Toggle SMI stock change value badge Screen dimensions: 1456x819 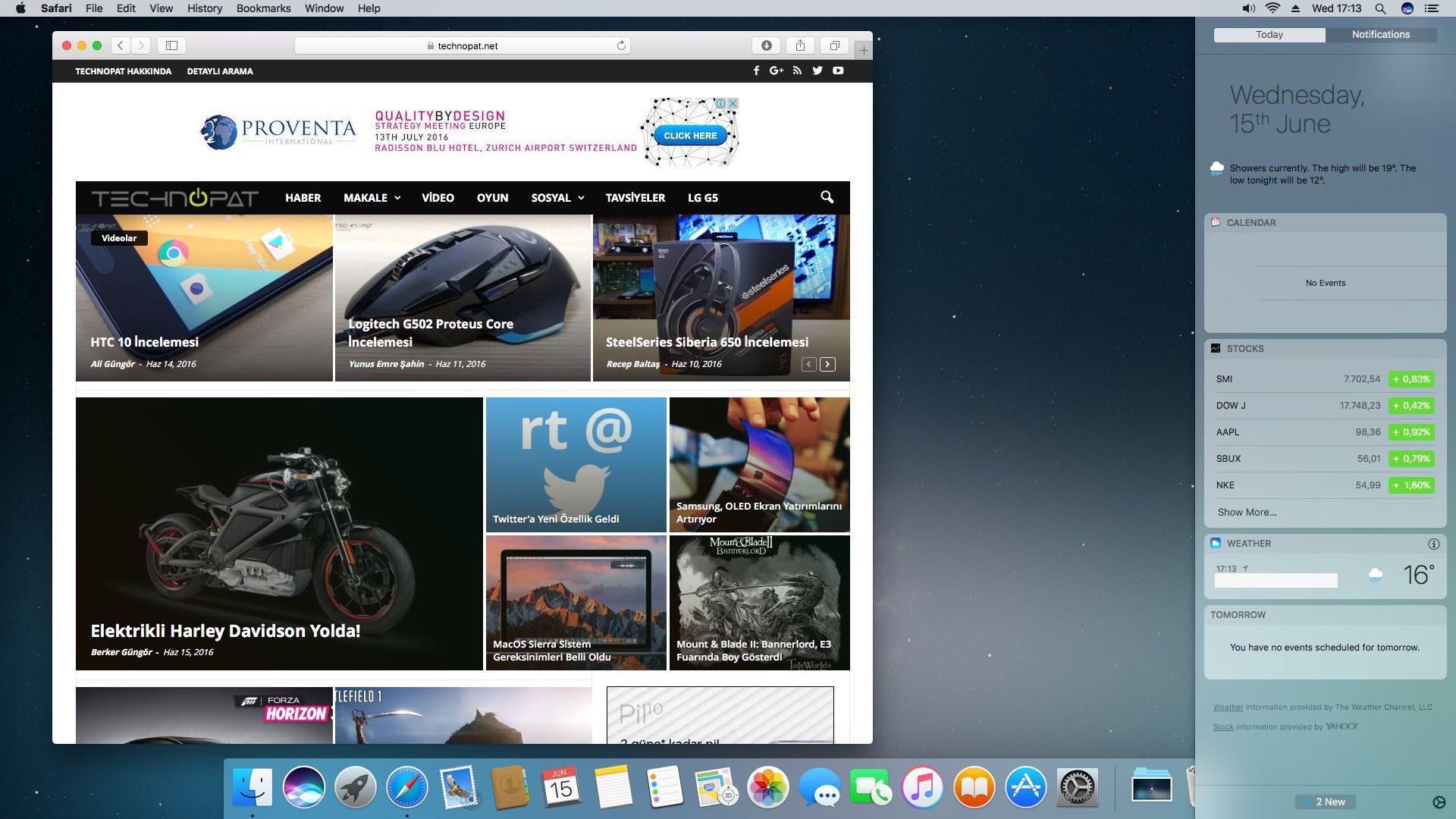[1411, 379]
